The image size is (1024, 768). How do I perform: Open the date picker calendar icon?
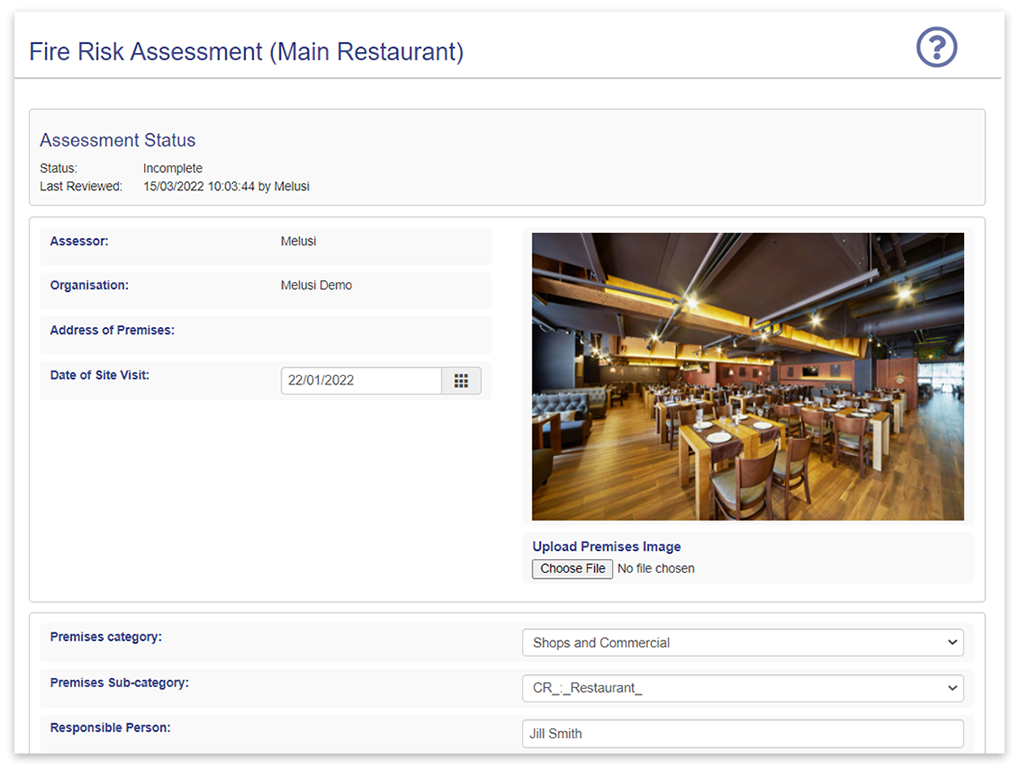(461, 381)
